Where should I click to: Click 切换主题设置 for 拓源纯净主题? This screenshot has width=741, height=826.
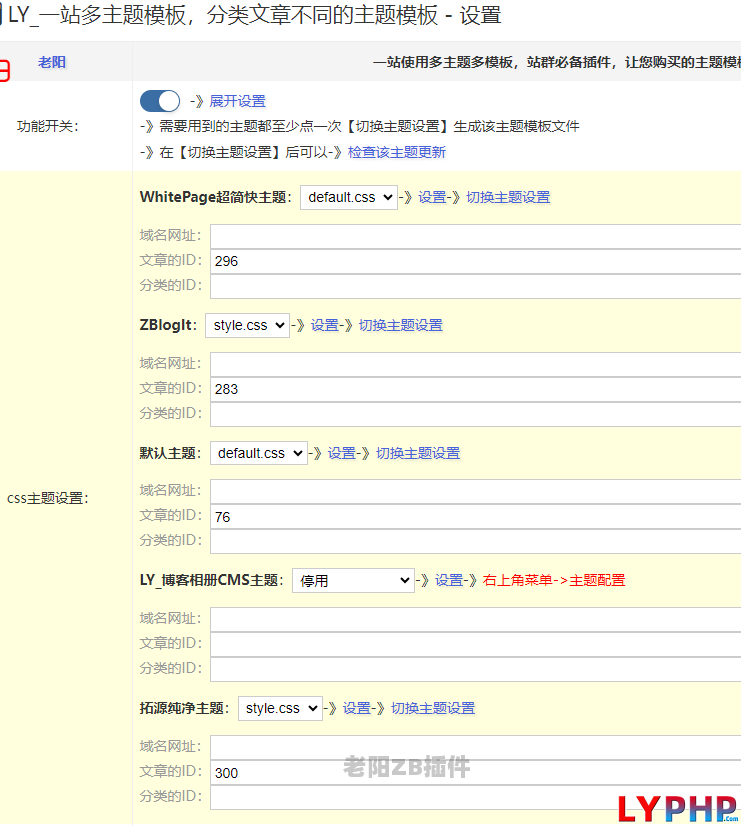point(433,708)
